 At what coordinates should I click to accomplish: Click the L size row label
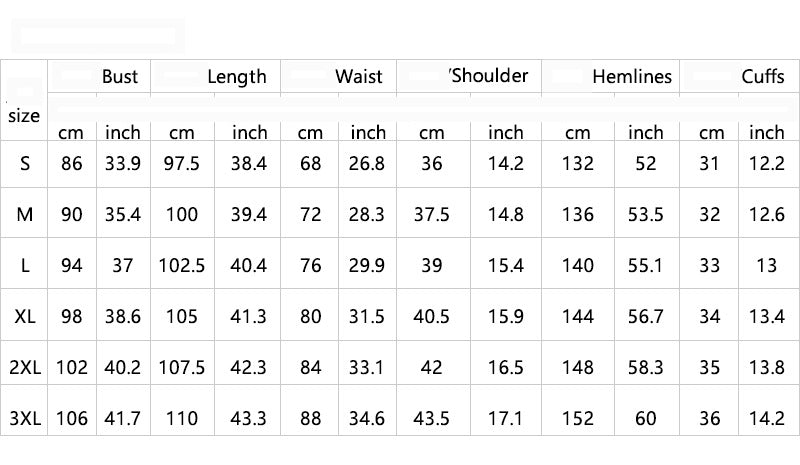click(25, 265)
